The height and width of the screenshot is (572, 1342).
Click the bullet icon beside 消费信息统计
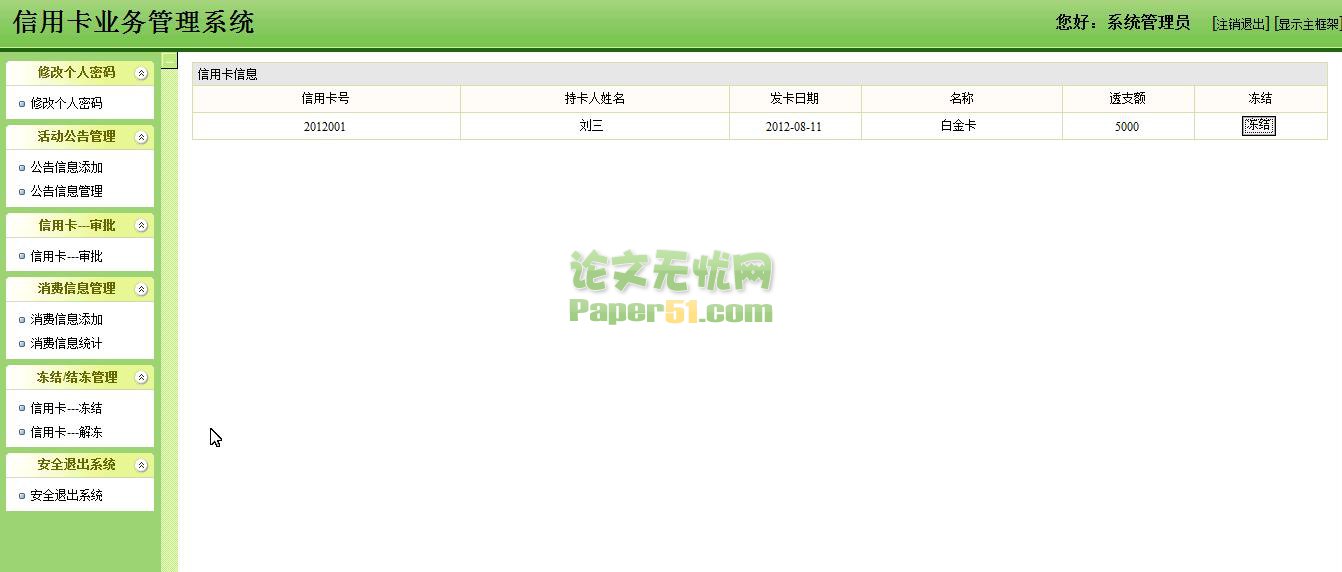(x=22, y=344)
